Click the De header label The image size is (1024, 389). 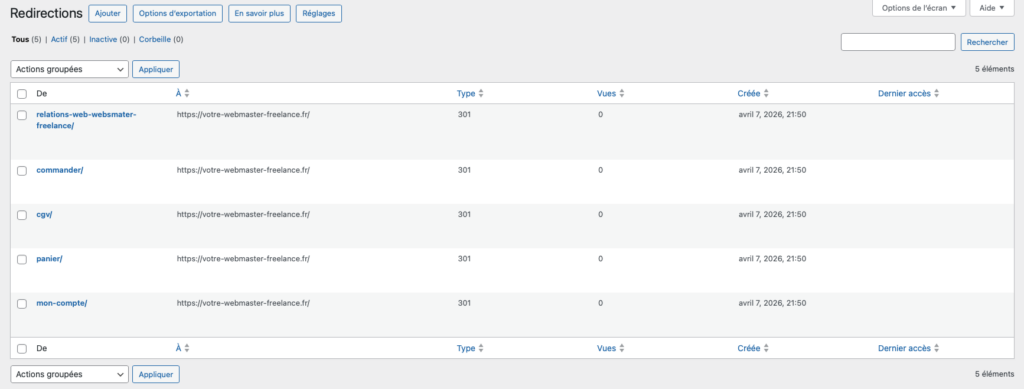pyautogui.click(x=42, y=94)
